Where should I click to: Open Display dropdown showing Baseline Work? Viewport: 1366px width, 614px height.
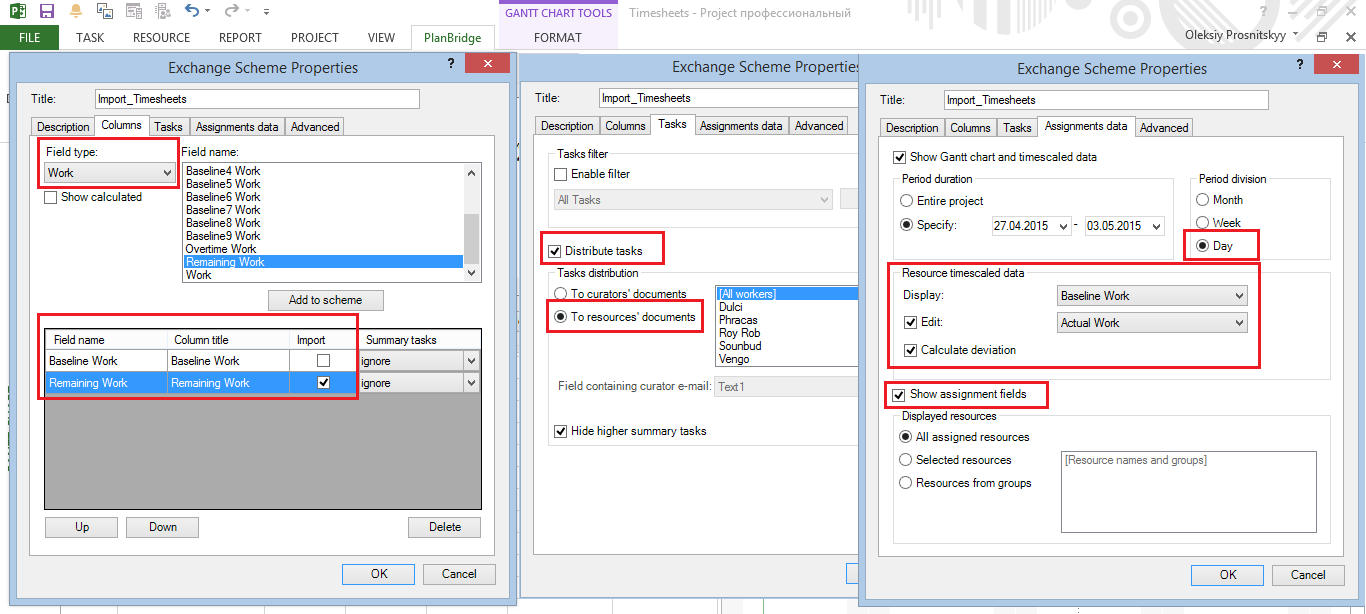pyautogui.click(x=1152, y=296)
